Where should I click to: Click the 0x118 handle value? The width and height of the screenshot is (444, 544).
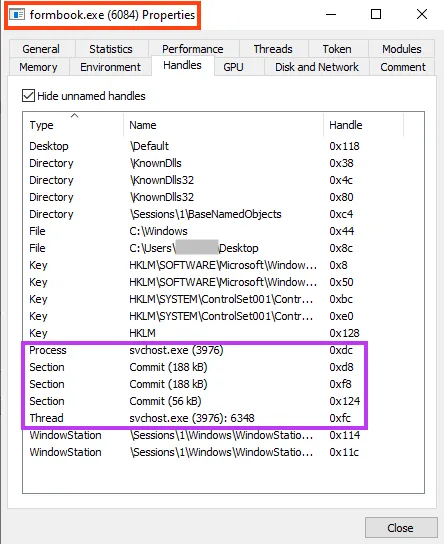tap(344, 146)
